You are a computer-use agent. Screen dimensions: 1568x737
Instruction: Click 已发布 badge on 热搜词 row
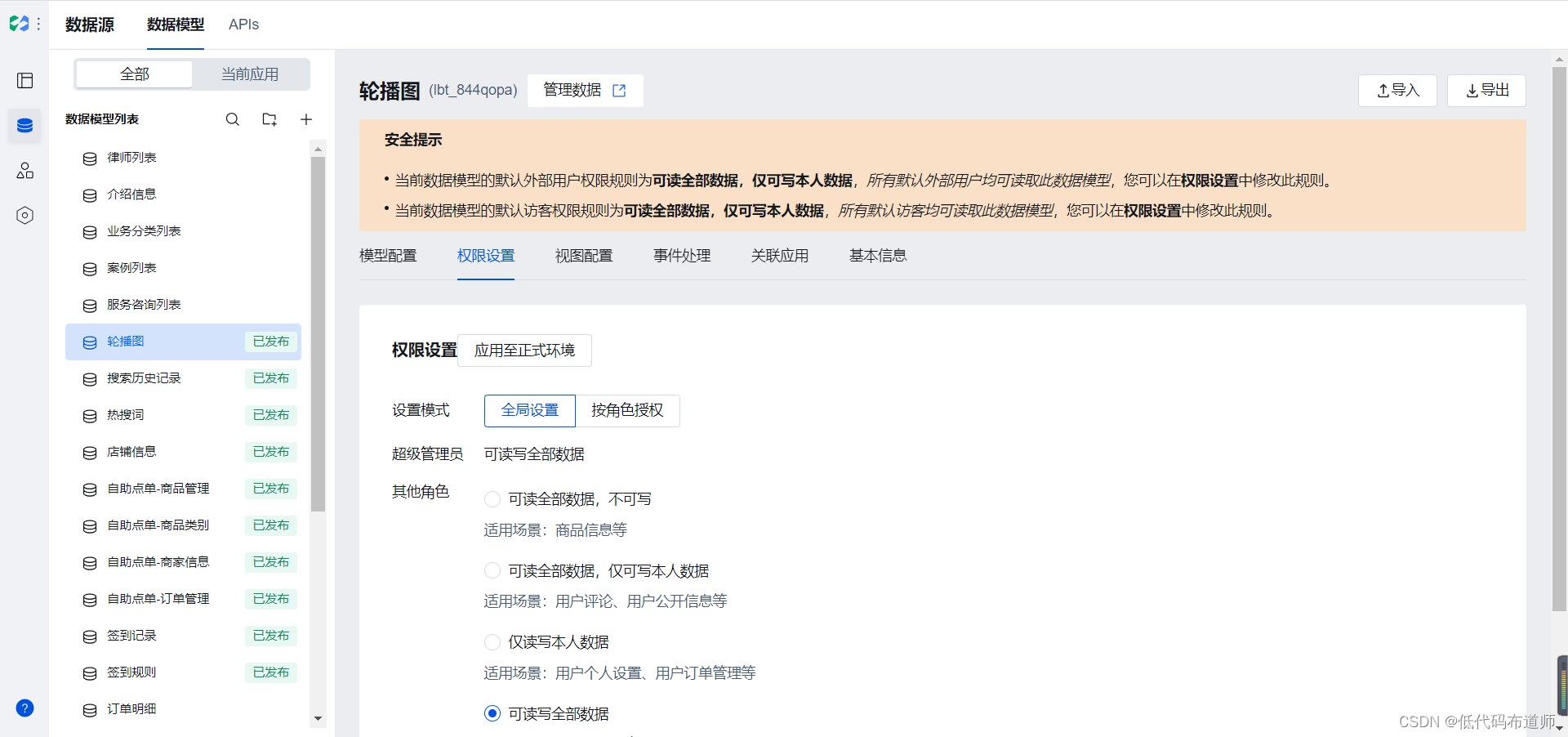click(271, 415)
